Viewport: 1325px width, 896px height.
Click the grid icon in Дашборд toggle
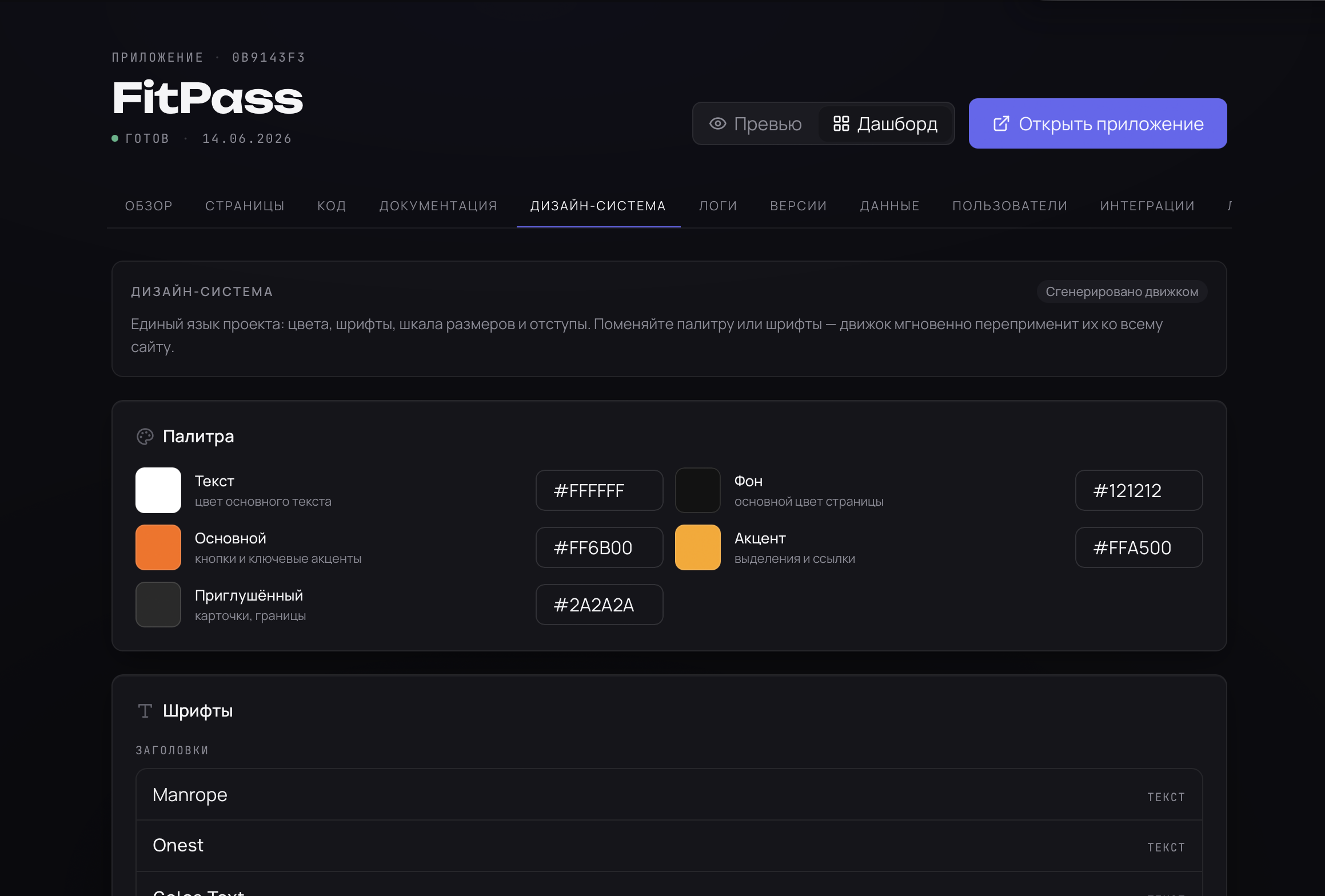coord(841,123)
